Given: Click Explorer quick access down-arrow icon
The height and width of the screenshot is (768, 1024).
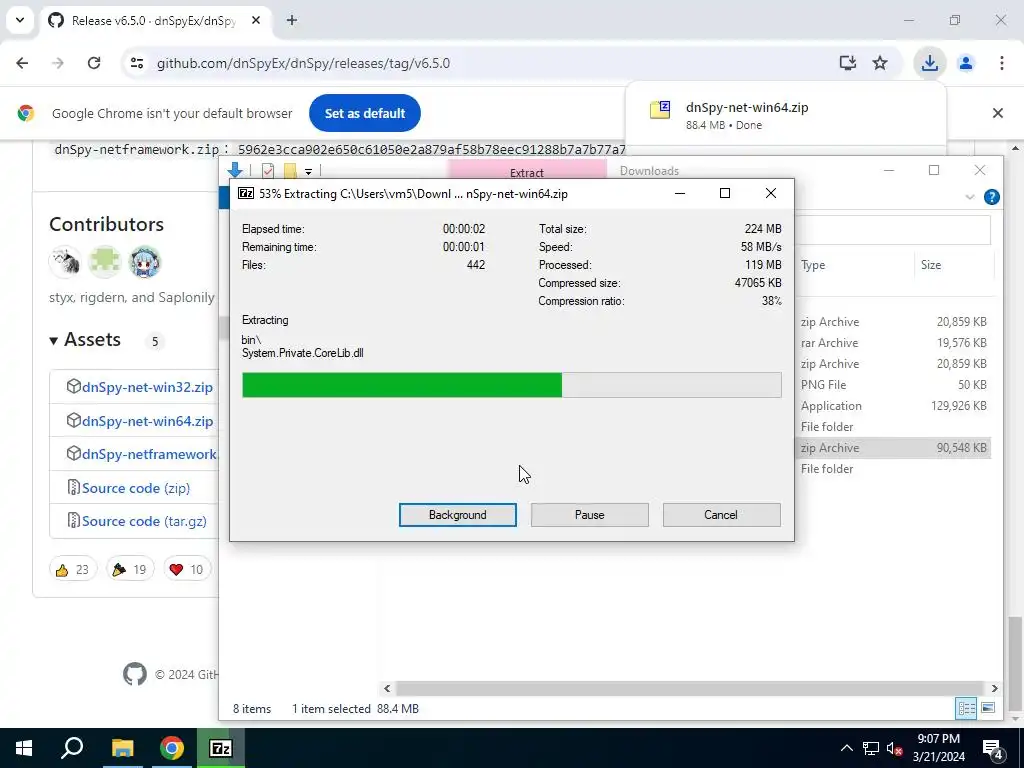Looking at the screenshot, I should (235, 170).
